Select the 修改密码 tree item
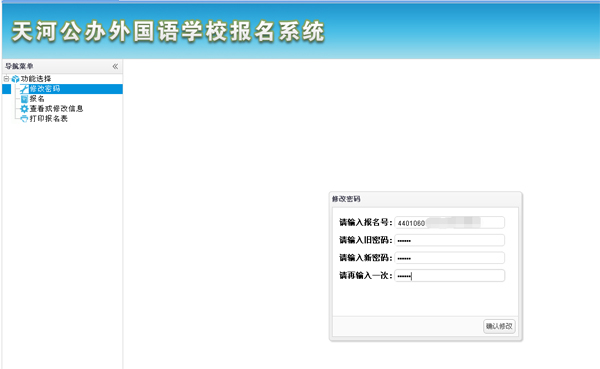 tap(45, 89)
